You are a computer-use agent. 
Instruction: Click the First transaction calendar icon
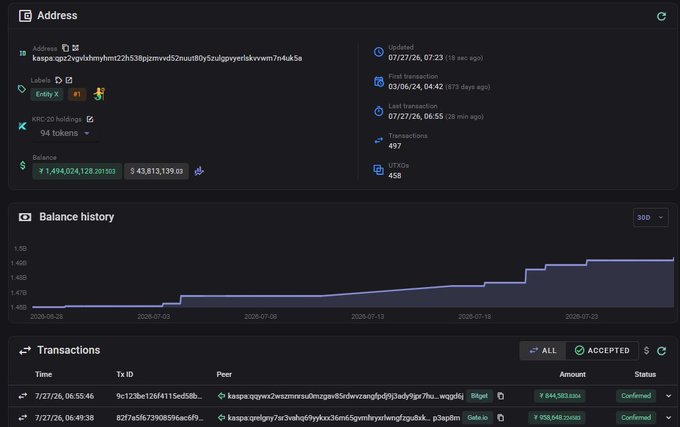click(379, 81)
